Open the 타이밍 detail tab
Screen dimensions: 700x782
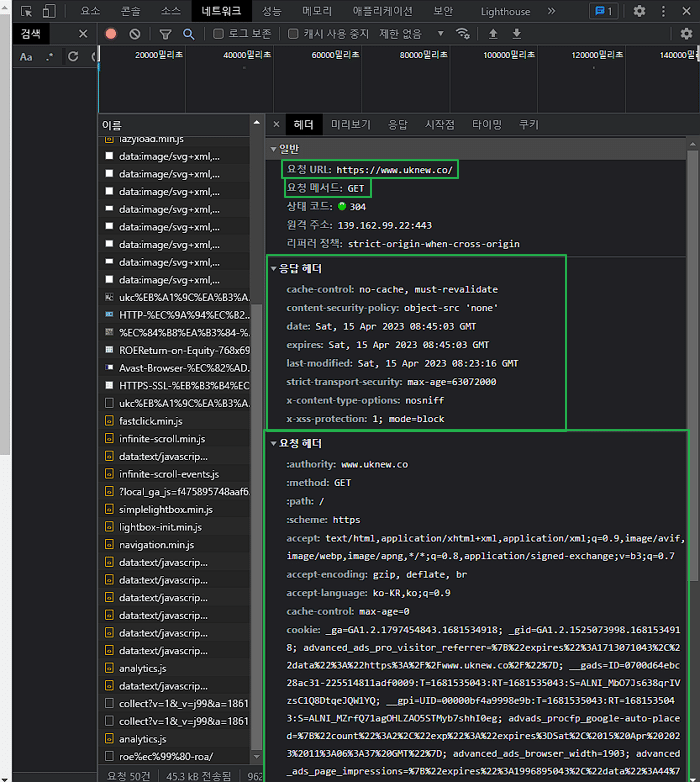(x=487, y=124)
